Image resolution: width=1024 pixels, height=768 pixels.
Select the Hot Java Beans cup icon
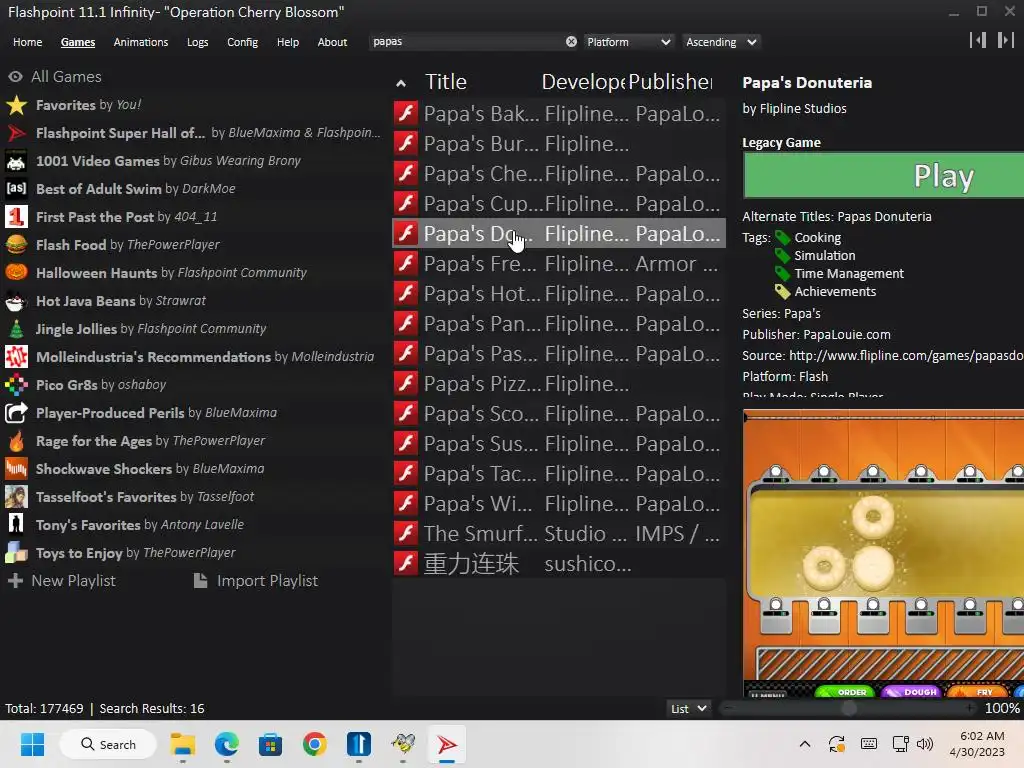point(16,301)
